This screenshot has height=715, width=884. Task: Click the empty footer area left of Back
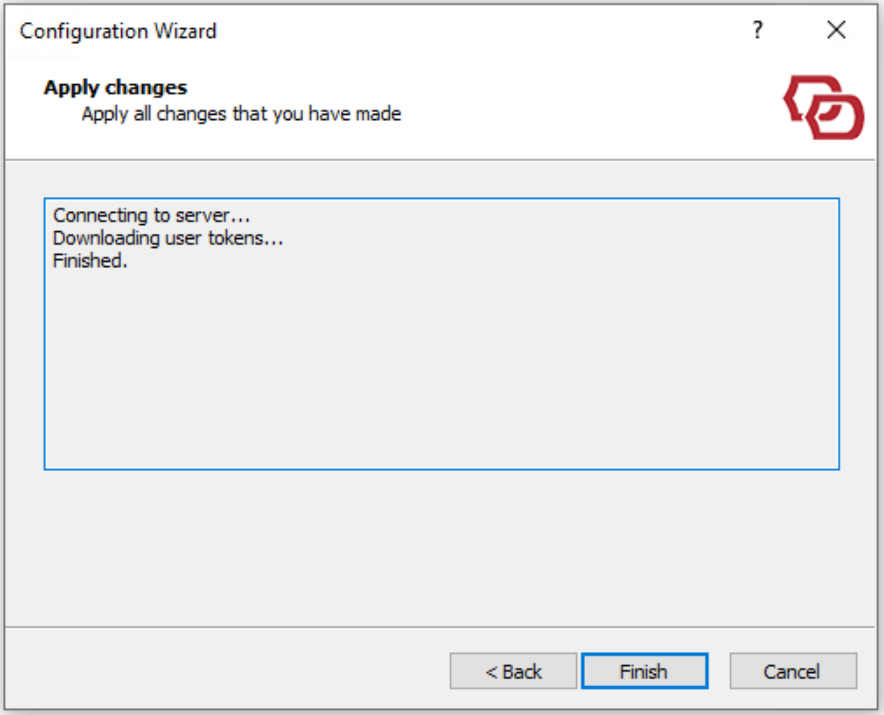pyautogui.click(x=220, y=672)
